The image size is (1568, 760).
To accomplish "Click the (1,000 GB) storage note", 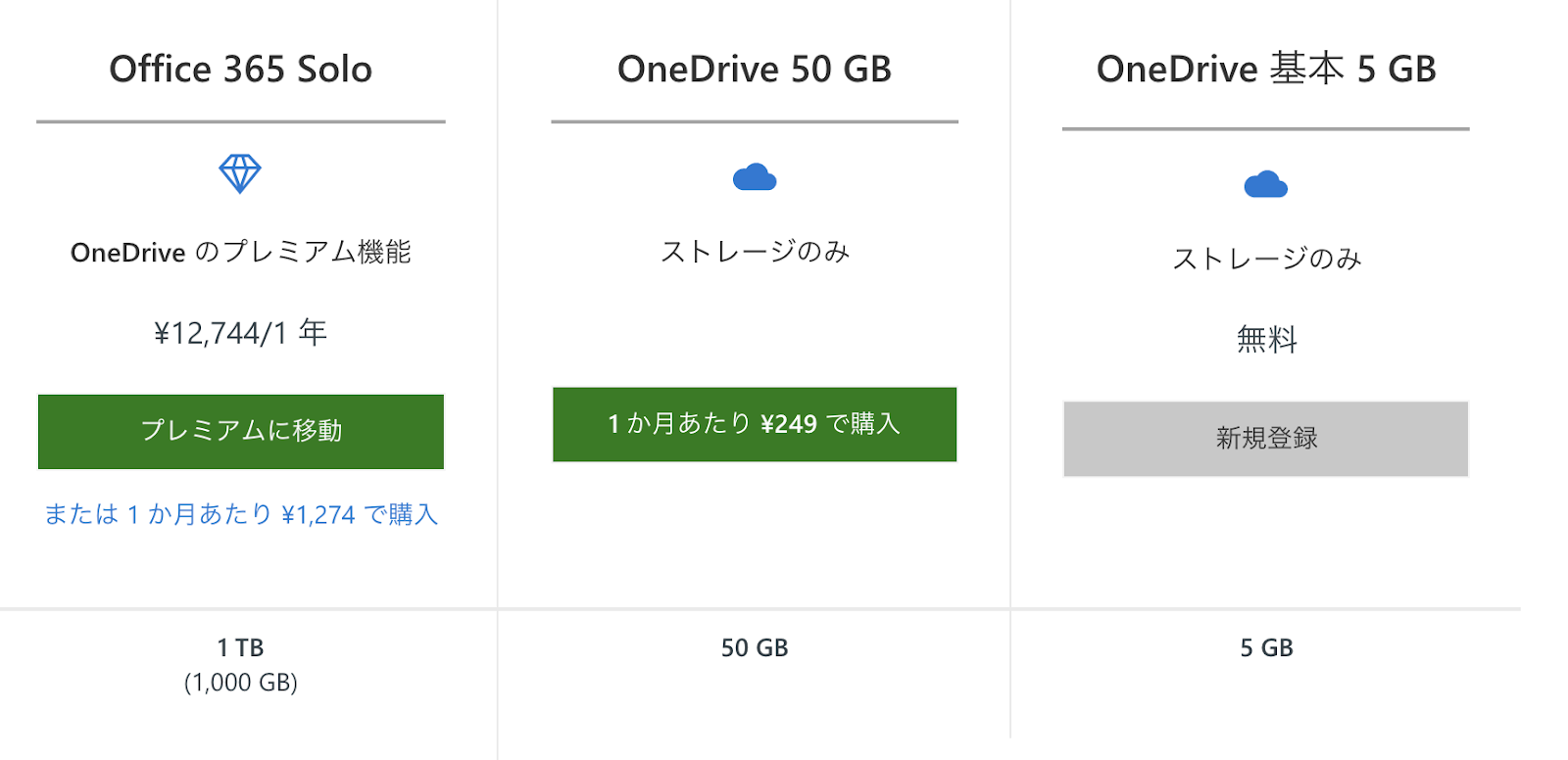I will point(241,683).
